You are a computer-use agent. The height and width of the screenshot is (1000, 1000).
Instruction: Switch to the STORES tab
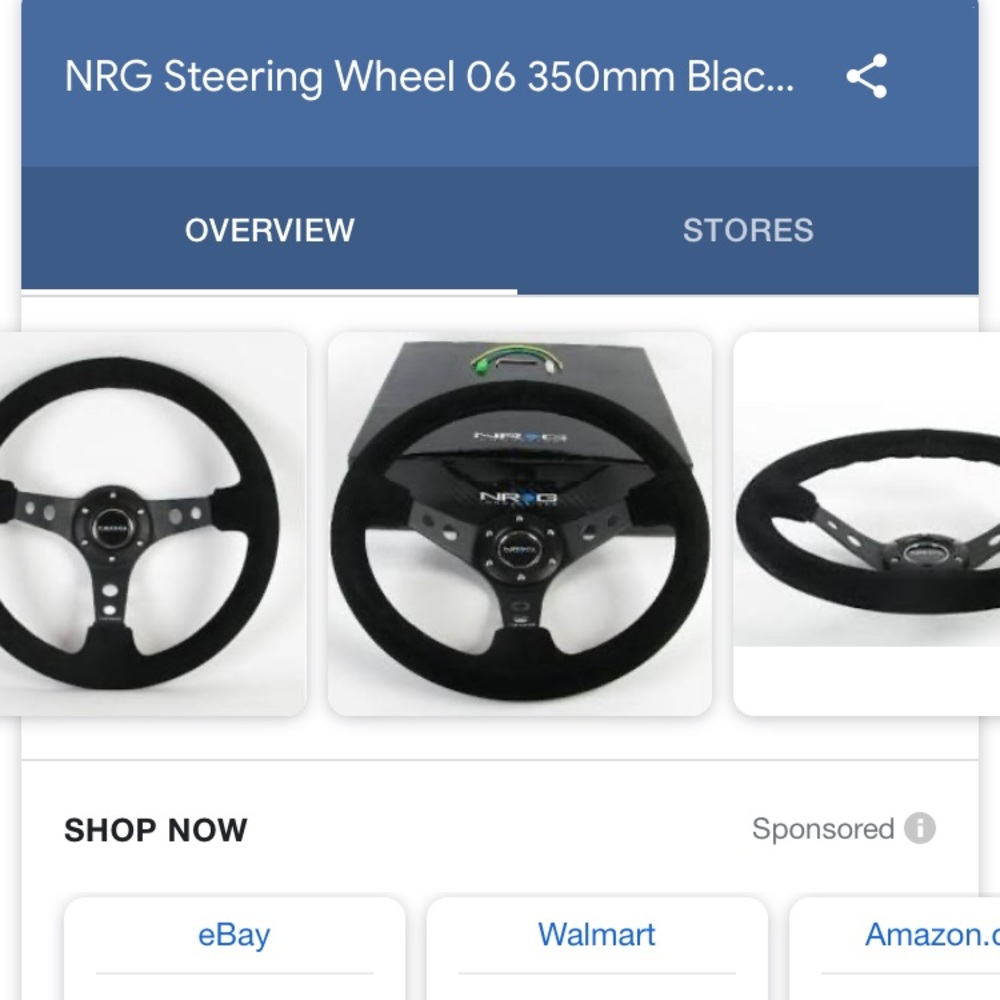click(x=748, y=229)
